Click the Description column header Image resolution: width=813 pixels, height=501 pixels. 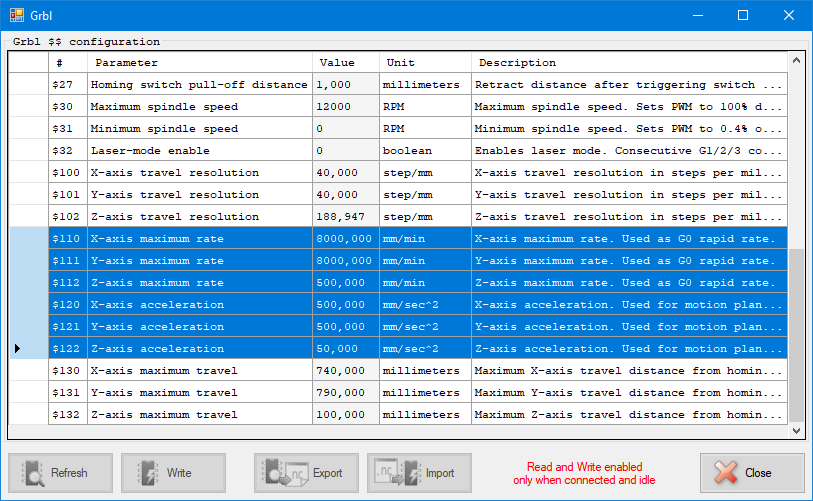629,63
